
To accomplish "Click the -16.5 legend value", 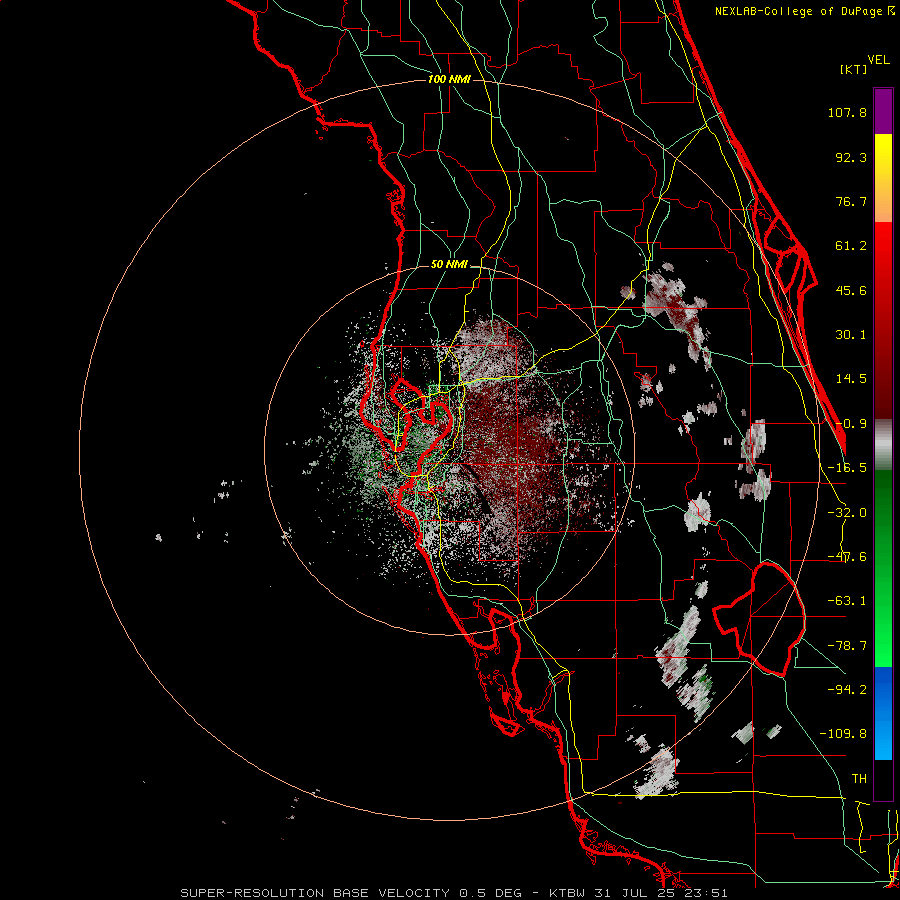I will pyautogui.click(x=847, y=468).
